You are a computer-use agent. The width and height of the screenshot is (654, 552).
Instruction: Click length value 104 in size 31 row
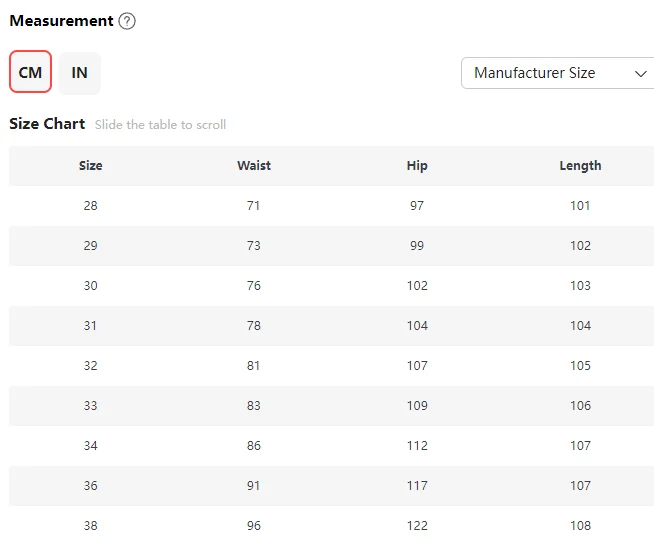coord(581,326)
